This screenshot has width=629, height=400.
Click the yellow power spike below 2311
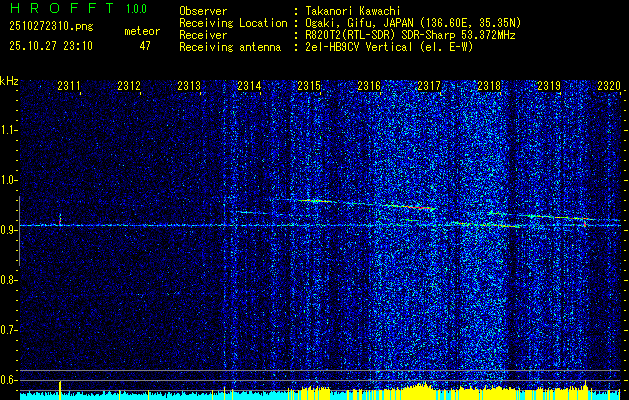[x=60, y=390]
